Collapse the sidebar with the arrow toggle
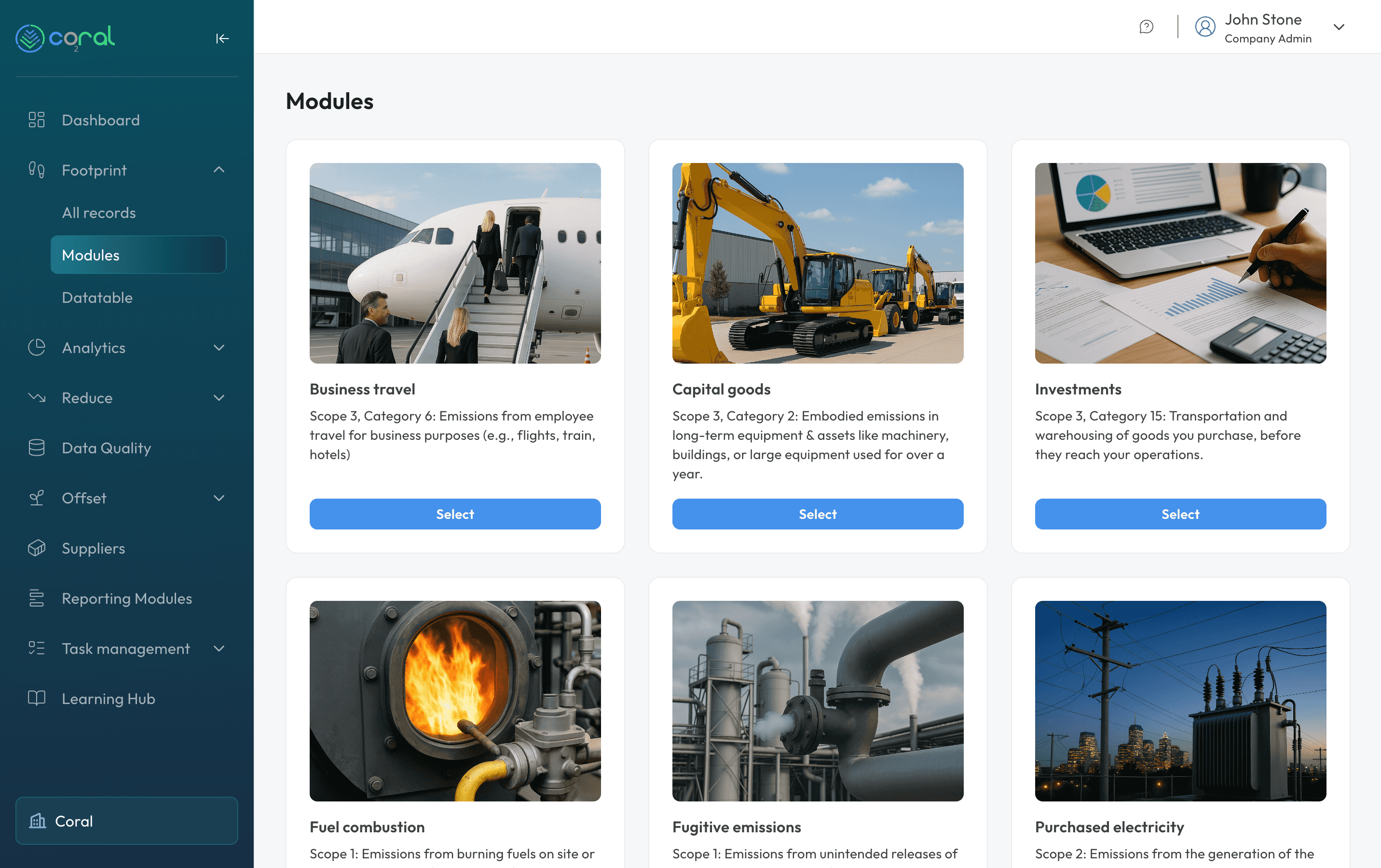This screenshot has width=1381, height=868. click(222, 39)
